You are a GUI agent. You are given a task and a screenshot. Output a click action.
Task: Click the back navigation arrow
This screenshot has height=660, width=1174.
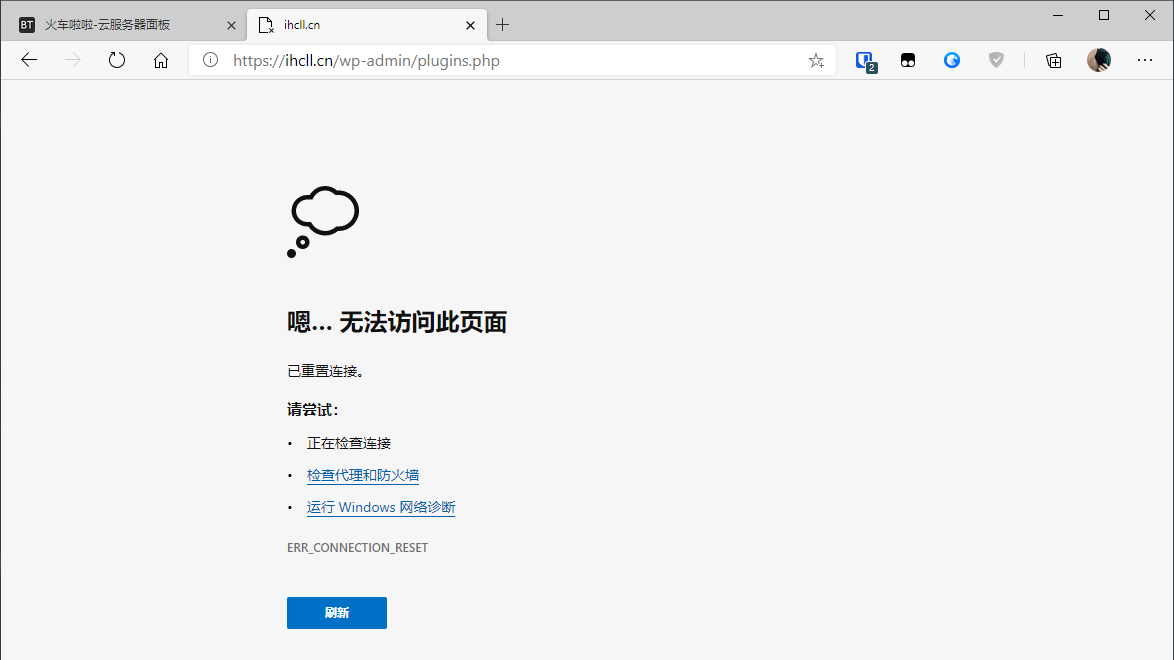[x=28, y=60]
